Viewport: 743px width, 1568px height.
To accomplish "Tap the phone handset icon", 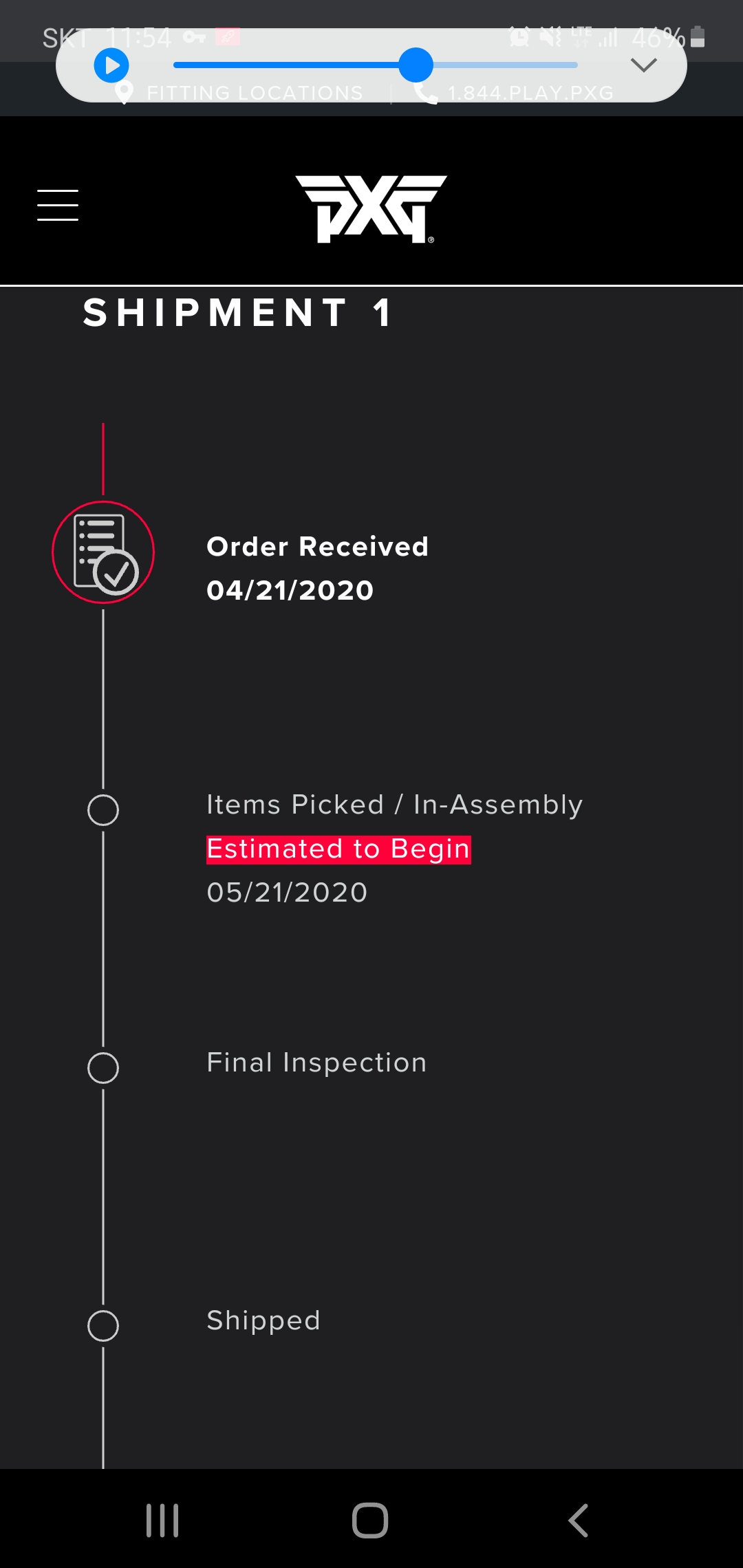I will [x=426, y=94].
